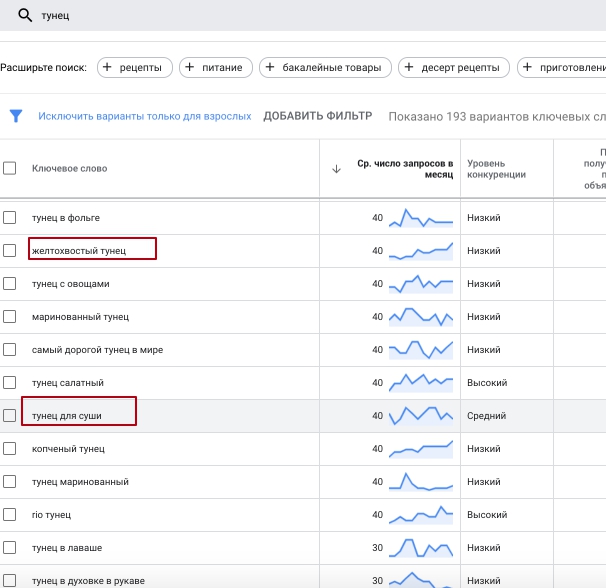Click the search magnifier icon
Viewport: 606px width, 588px height.
pyautogui.click(x=25, y=15)
